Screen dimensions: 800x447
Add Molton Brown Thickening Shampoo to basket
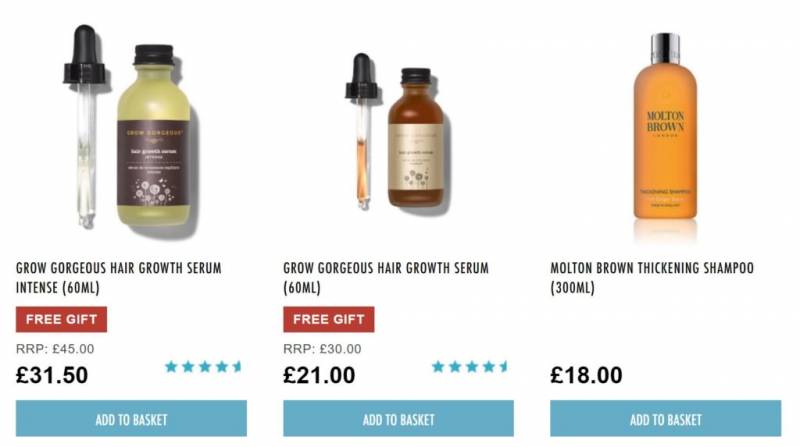click(x=665, y=418)
